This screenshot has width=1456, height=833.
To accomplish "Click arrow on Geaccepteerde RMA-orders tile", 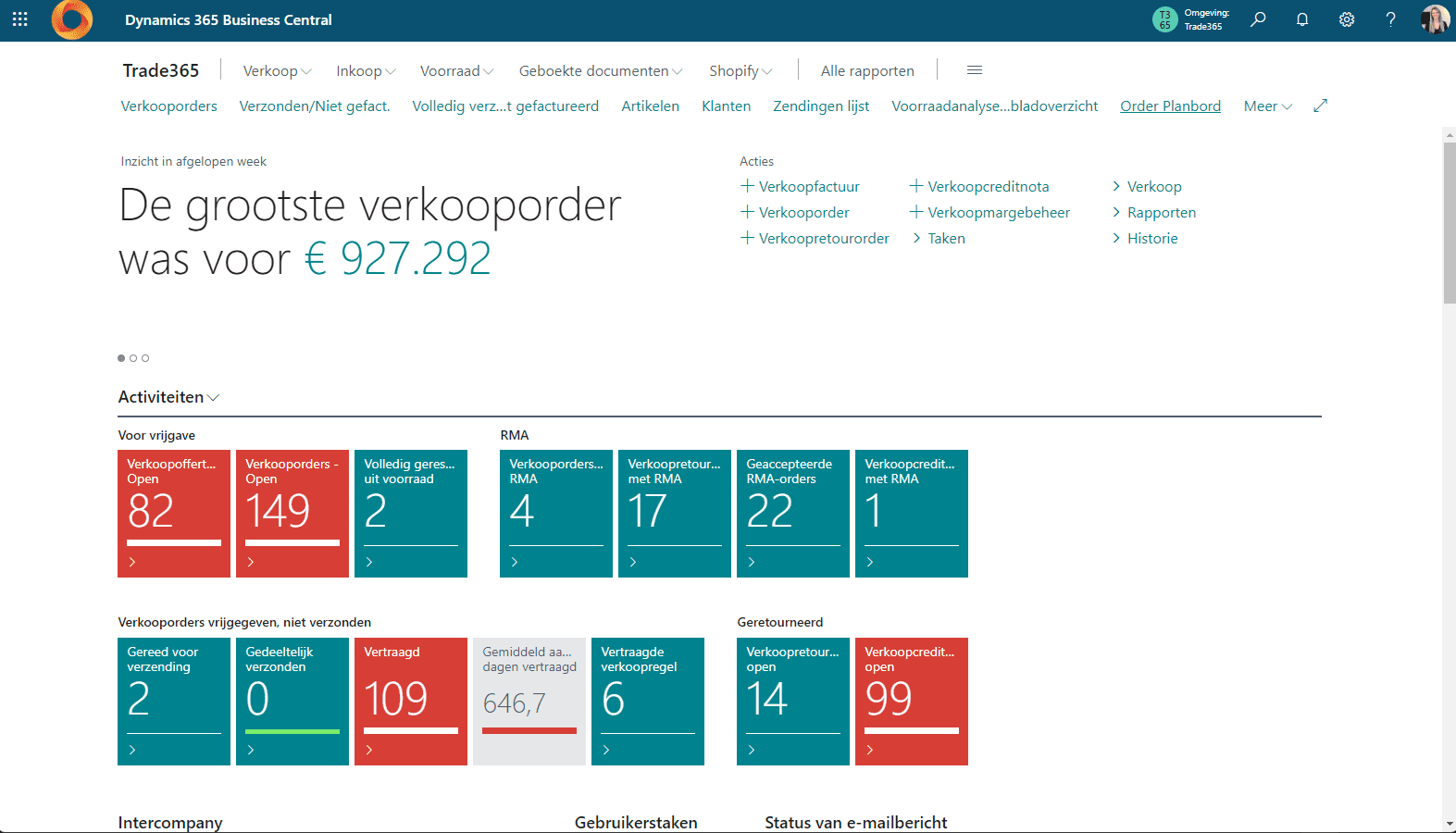I will [x=752, y=562].
